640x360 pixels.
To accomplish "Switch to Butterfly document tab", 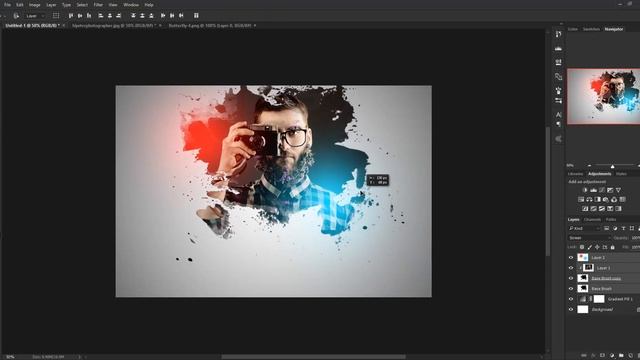I will [210, 26].
